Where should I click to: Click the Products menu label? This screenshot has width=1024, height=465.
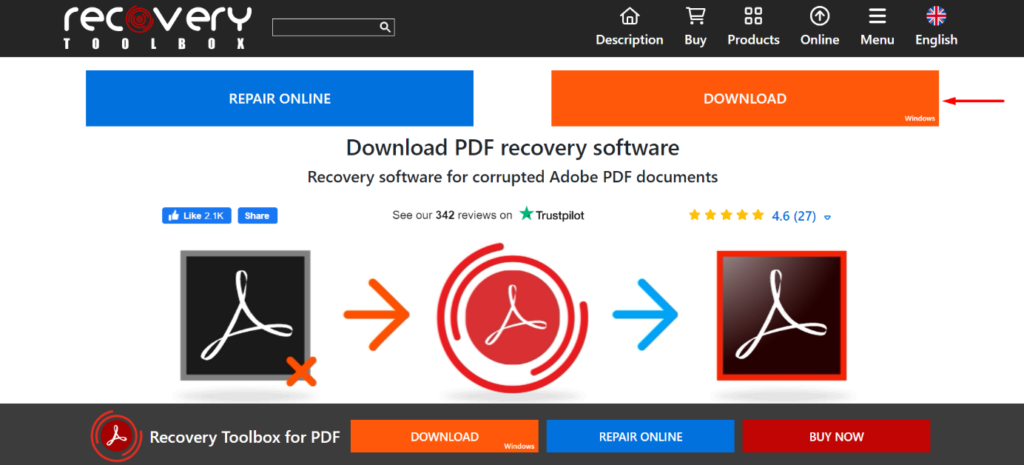[754, 40]
